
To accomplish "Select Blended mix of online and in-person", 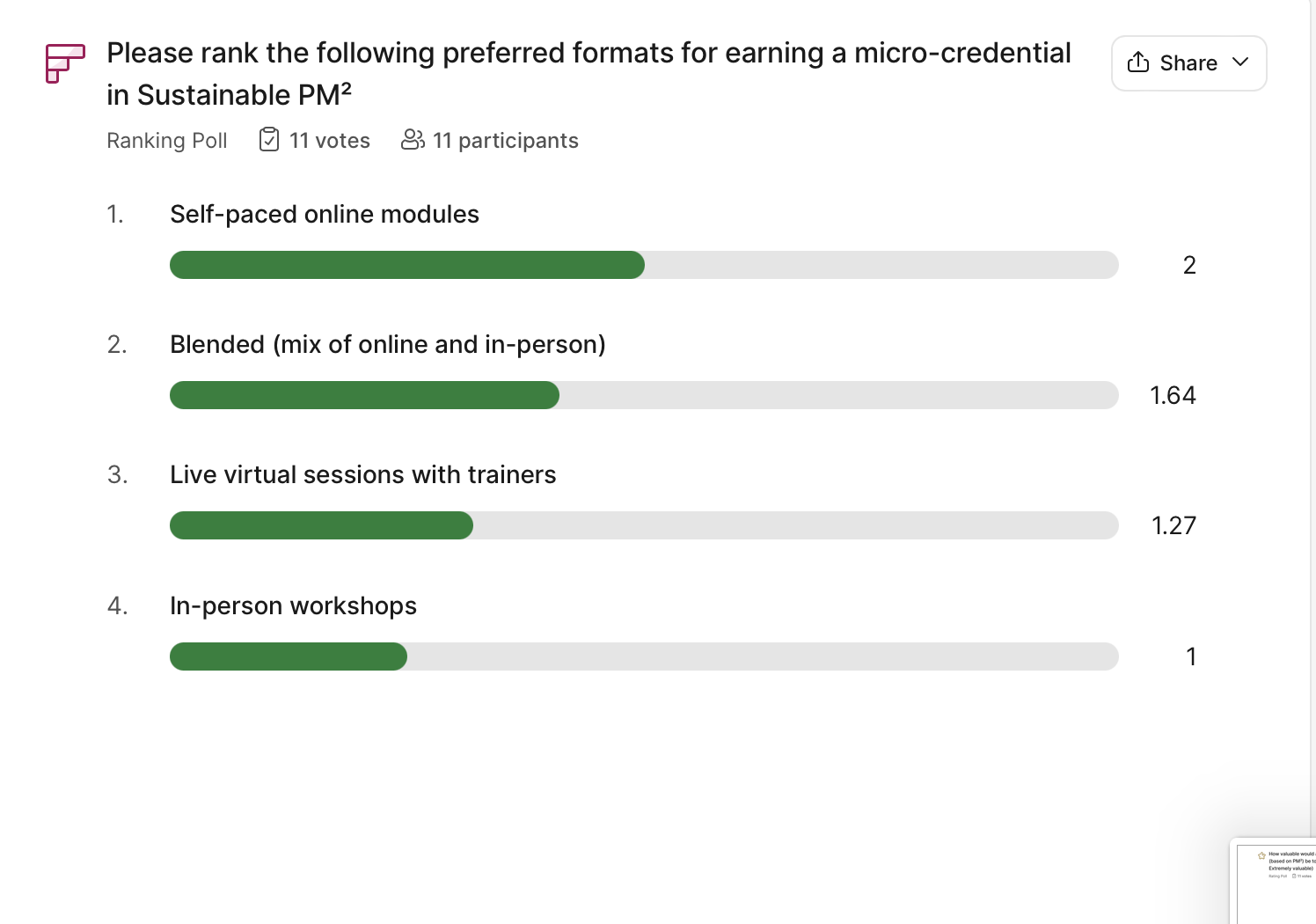I will click(388, 344).
